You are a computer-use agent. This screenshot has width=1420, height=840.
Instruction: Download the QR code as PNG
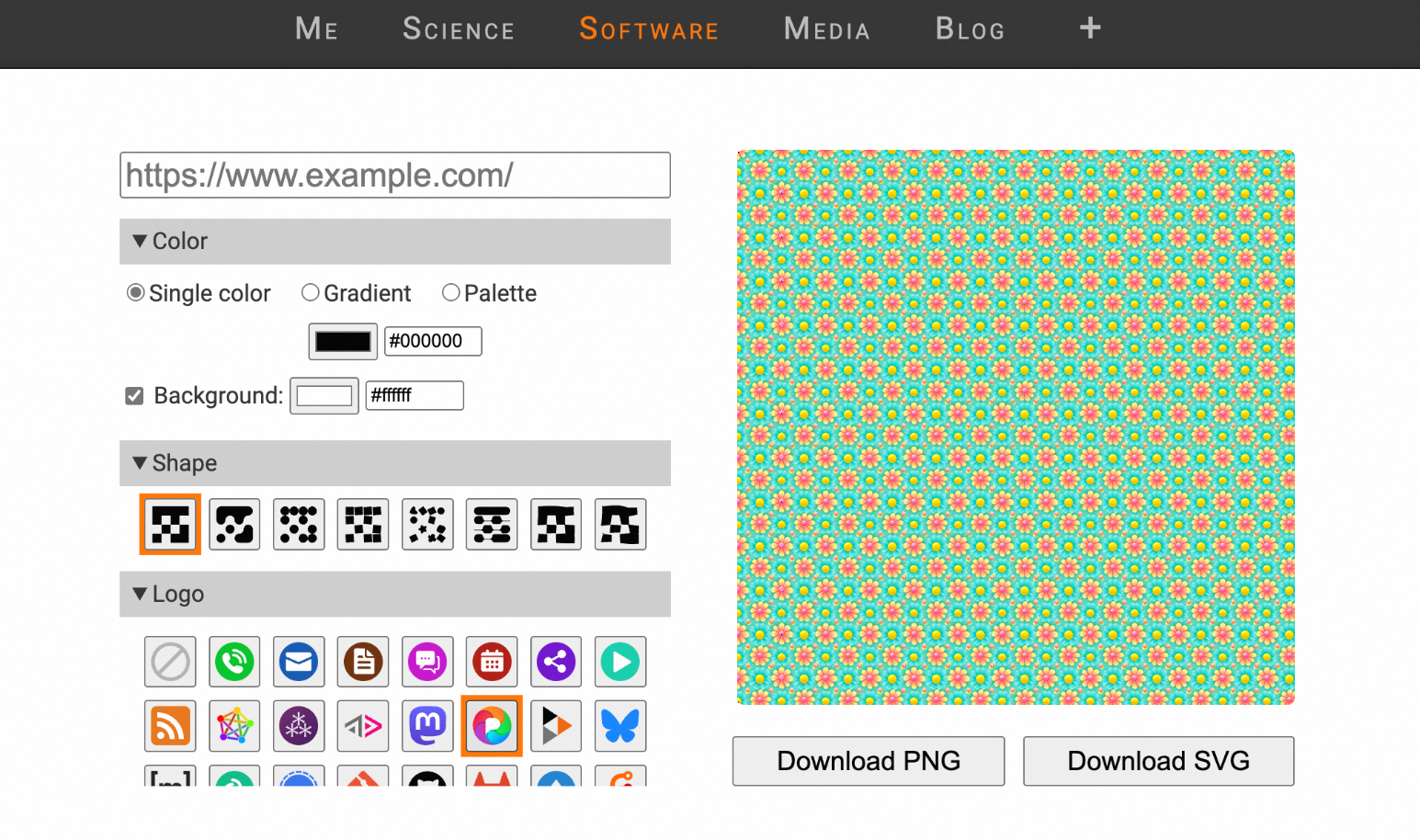pos(869,761)
